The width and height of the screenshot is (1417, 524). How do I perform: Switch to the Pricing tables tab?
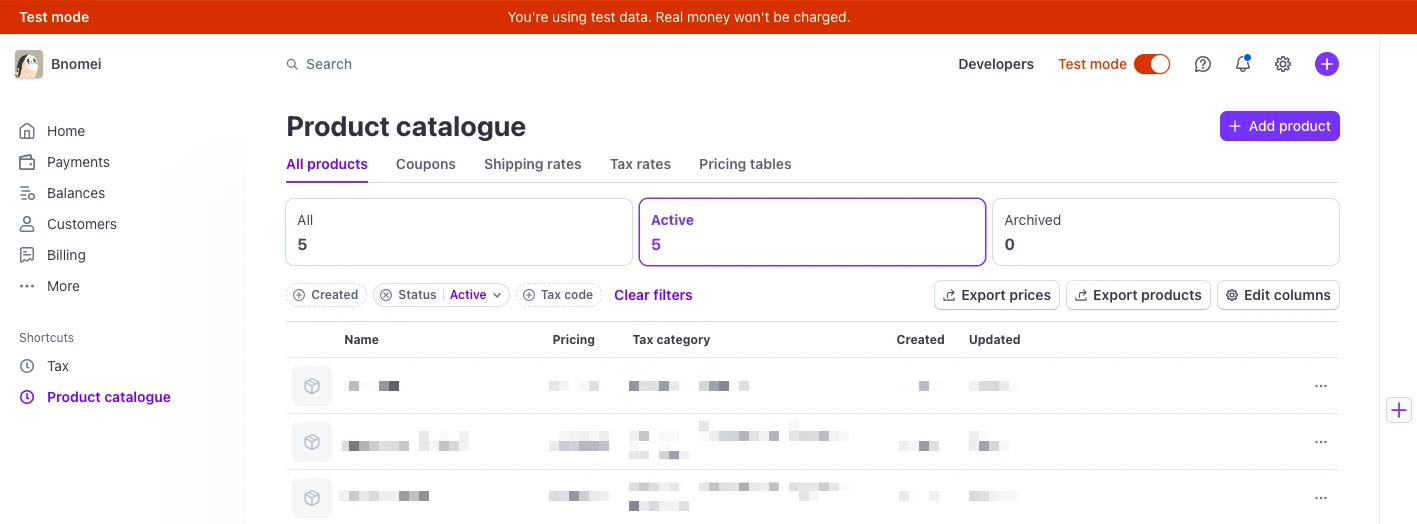coord(745,164)
